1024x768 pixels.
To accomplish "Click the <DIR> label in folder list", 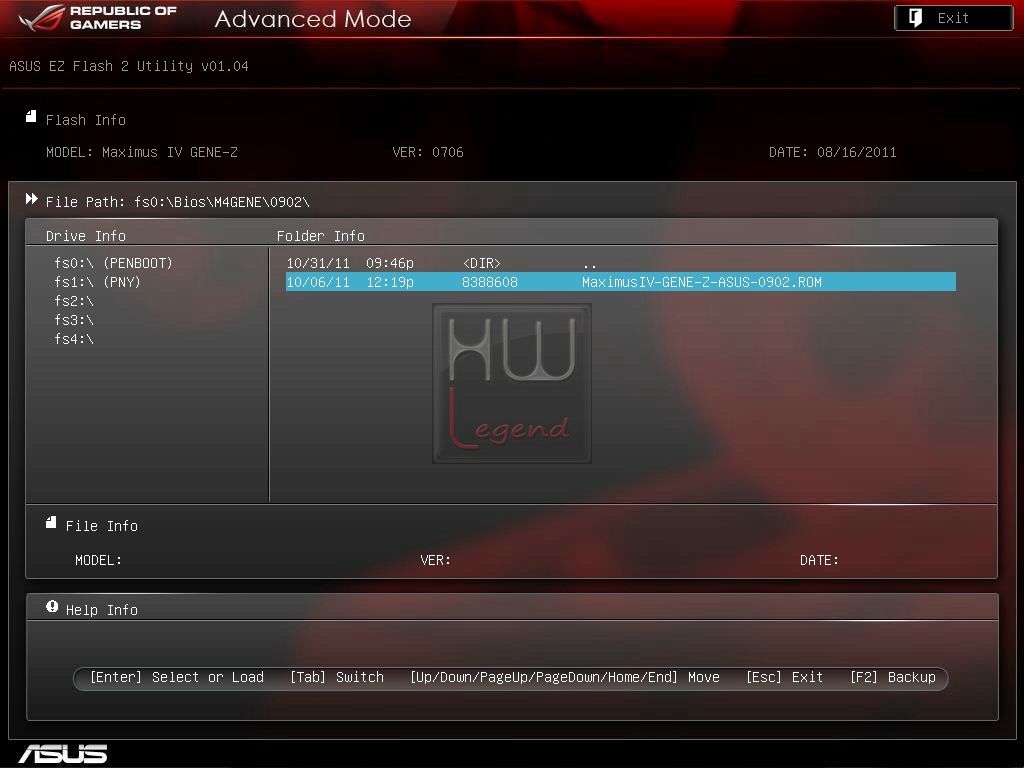I will pos(481,263).
